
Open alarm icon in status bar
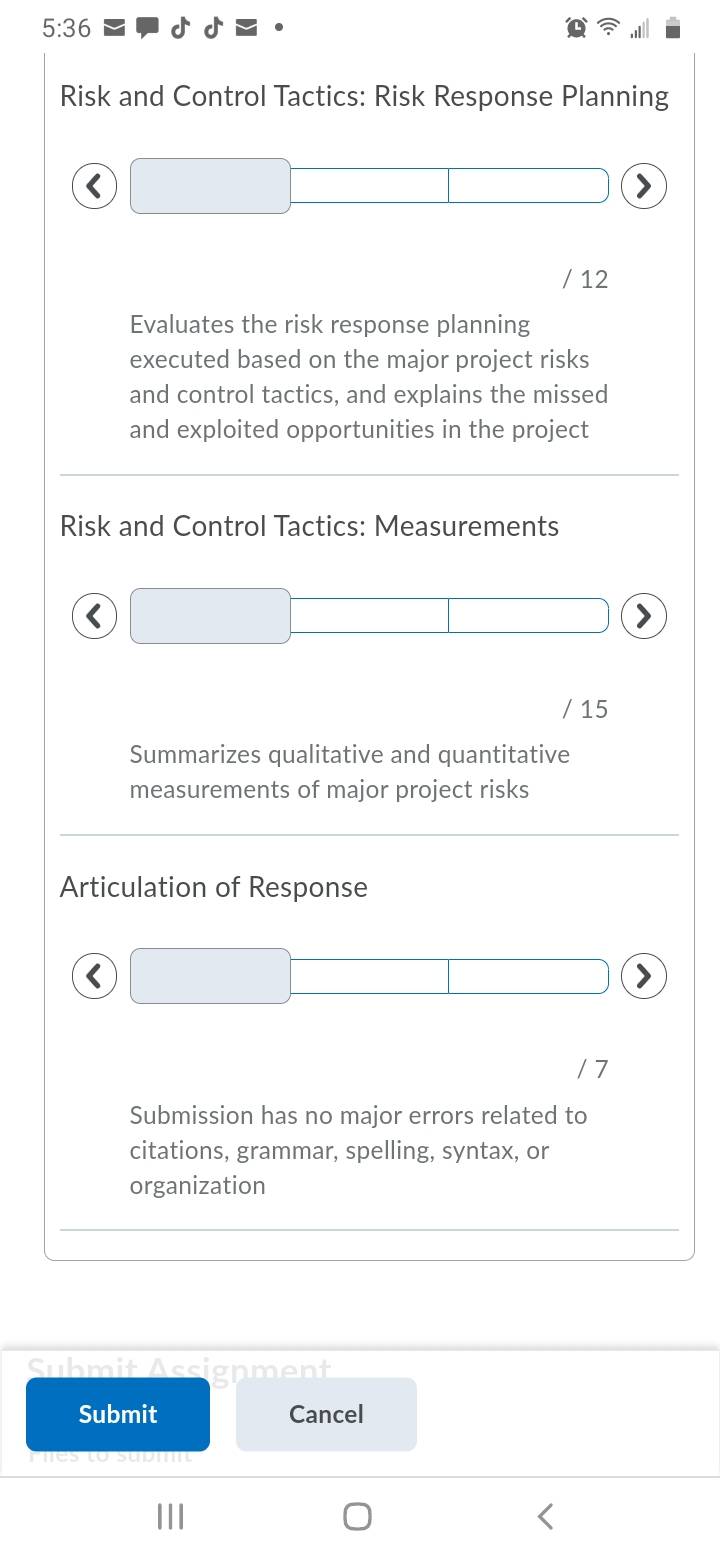[576, 29]
